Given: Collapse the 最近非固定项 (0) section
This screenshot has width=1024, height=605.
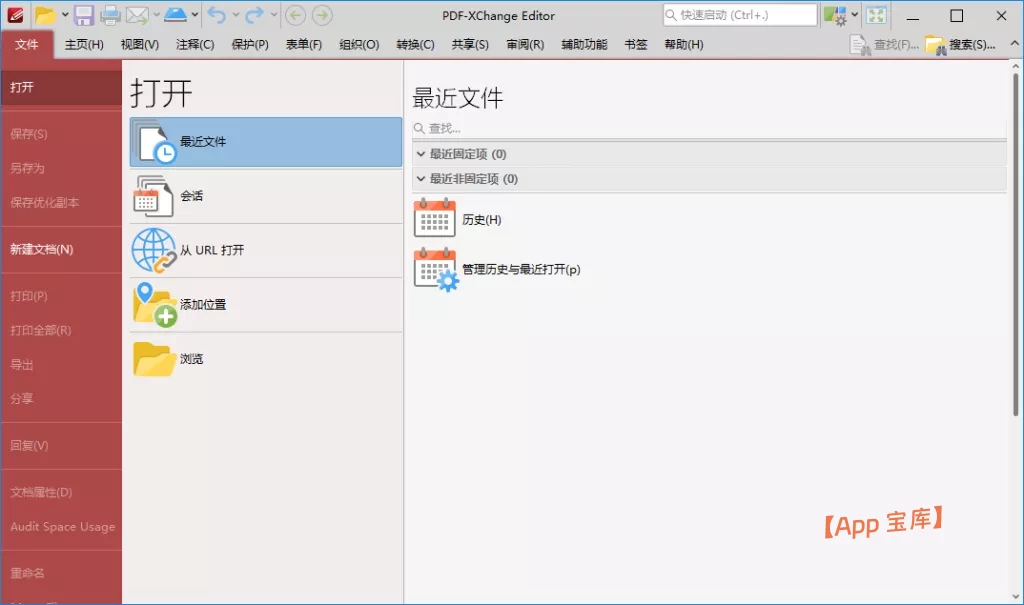Looking at the screenshot, I should point(421,179).
